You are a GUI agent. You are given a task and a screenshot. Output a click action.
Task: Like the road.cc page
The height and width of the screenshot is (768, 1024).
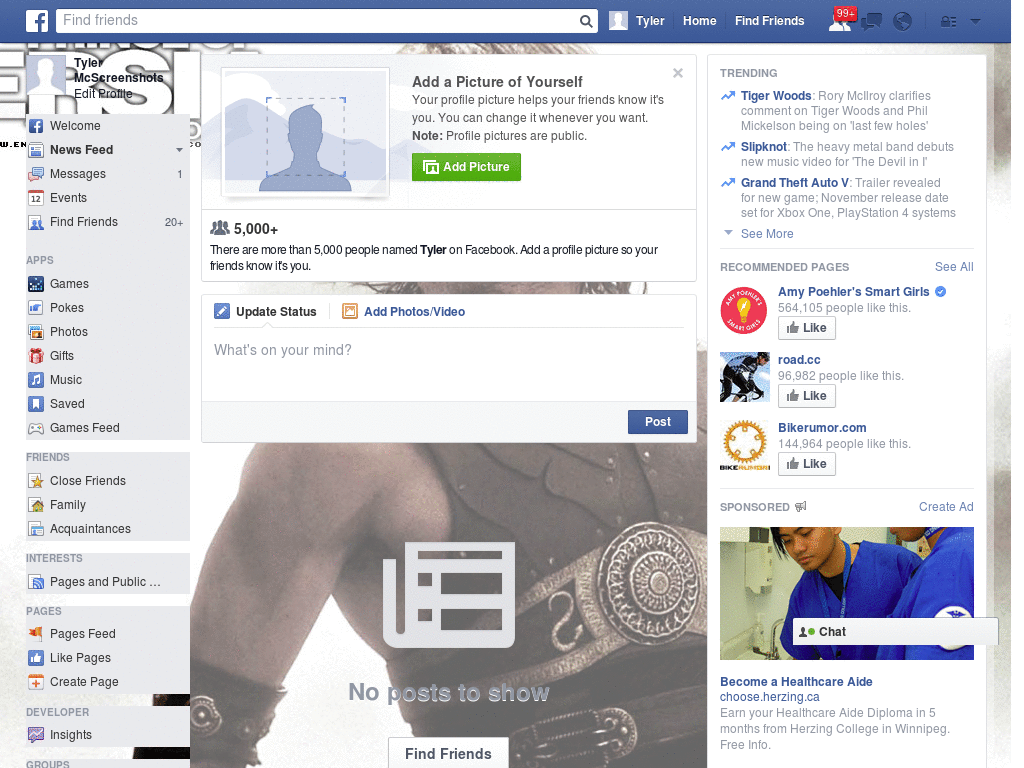(x=807, y=396)
